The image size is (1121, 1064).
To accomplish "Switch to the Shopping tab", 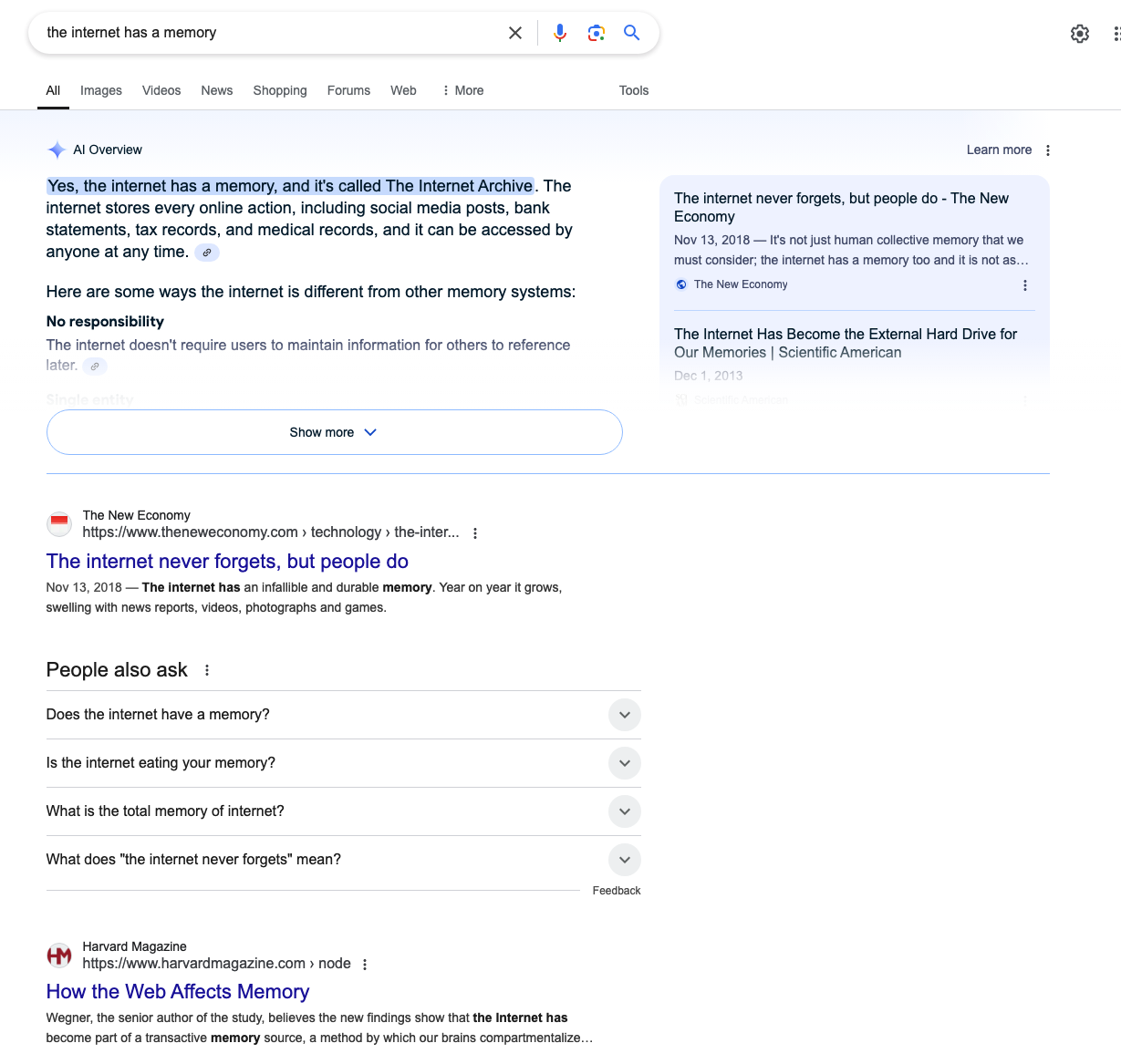I will (x=280, y=90).
